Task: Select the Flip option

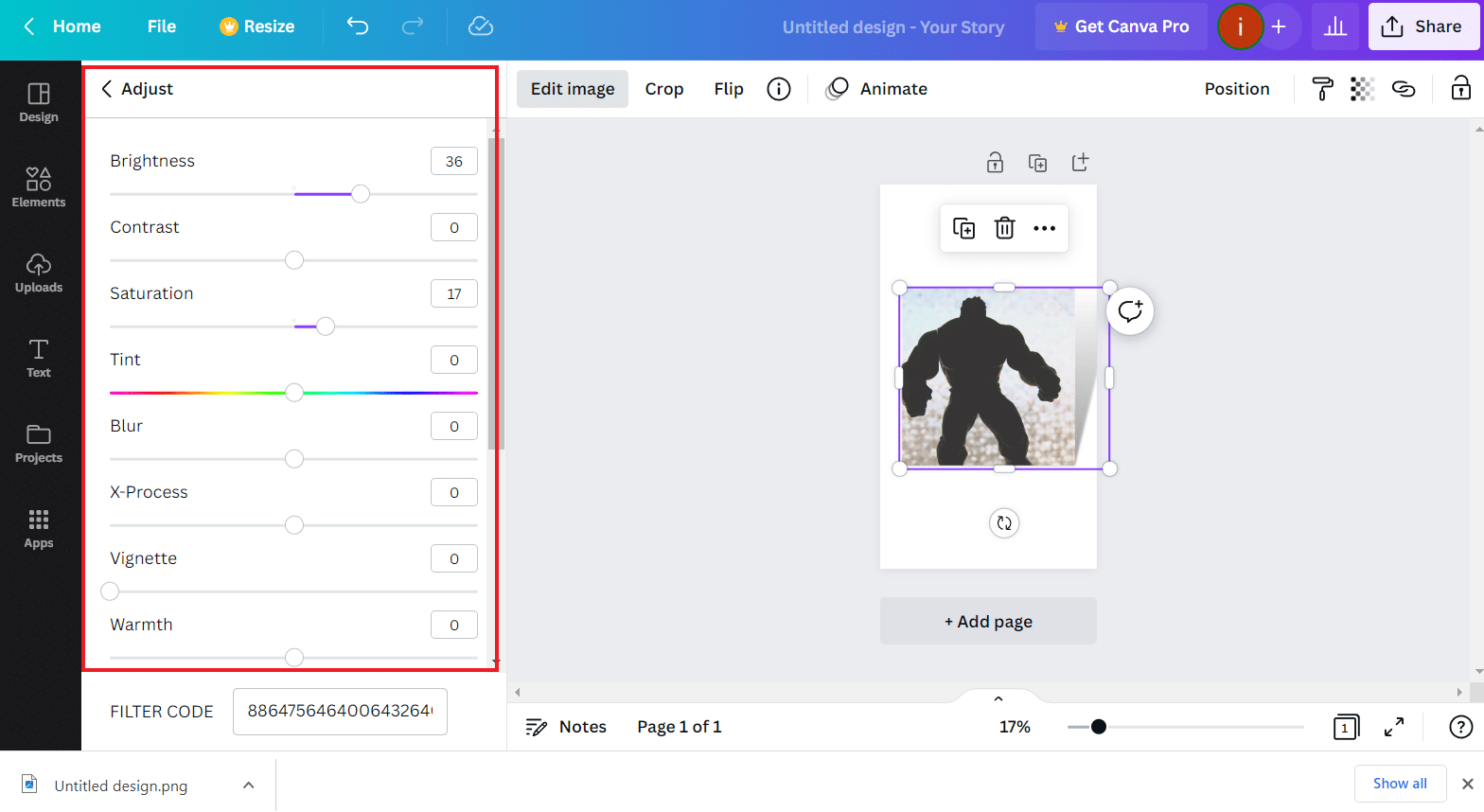Action: pos(729,89)
